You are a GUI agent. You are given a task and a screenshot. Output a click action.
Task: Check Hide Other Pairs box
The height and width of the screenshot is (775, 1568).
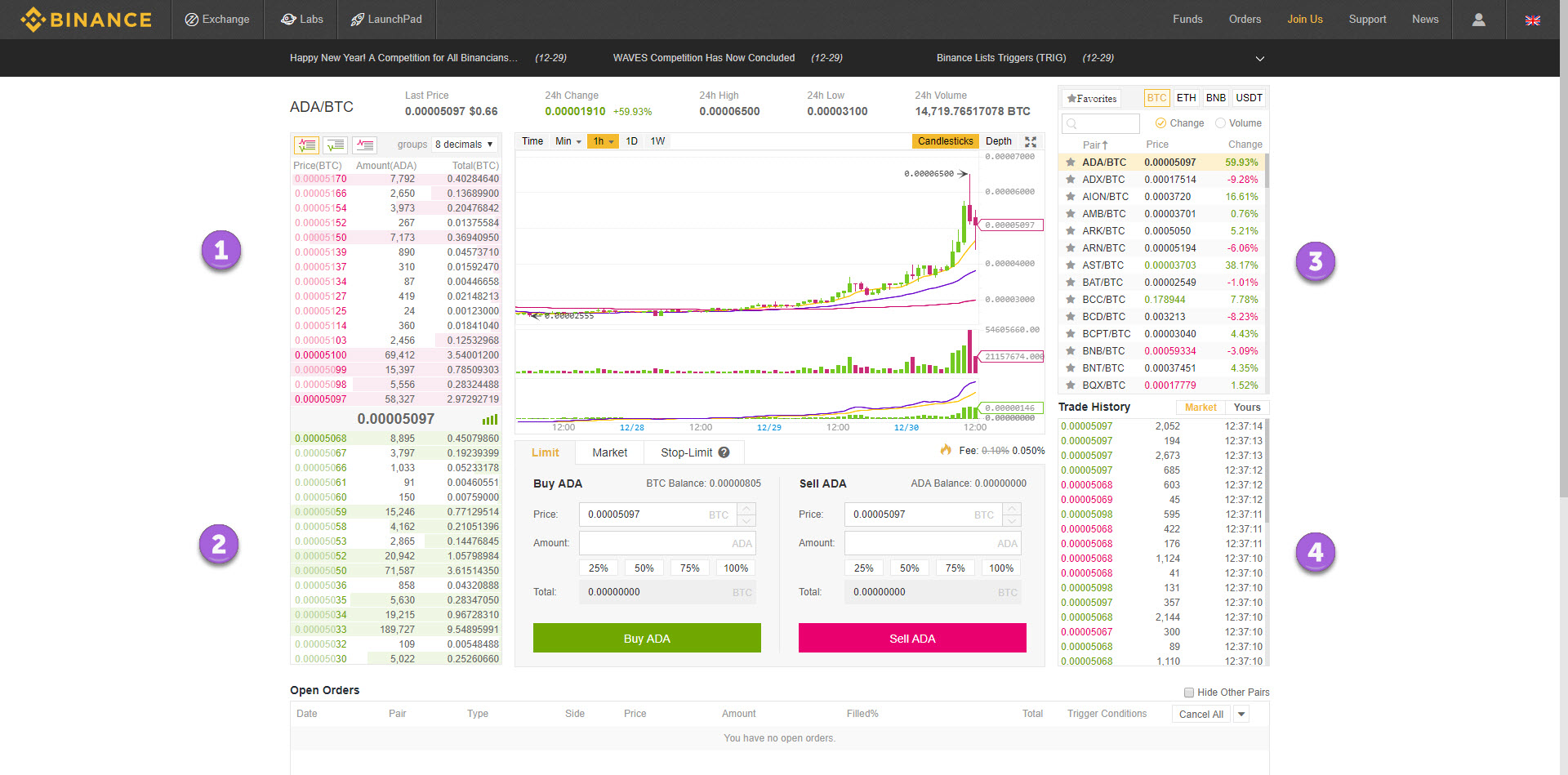tap(1189, 693)
